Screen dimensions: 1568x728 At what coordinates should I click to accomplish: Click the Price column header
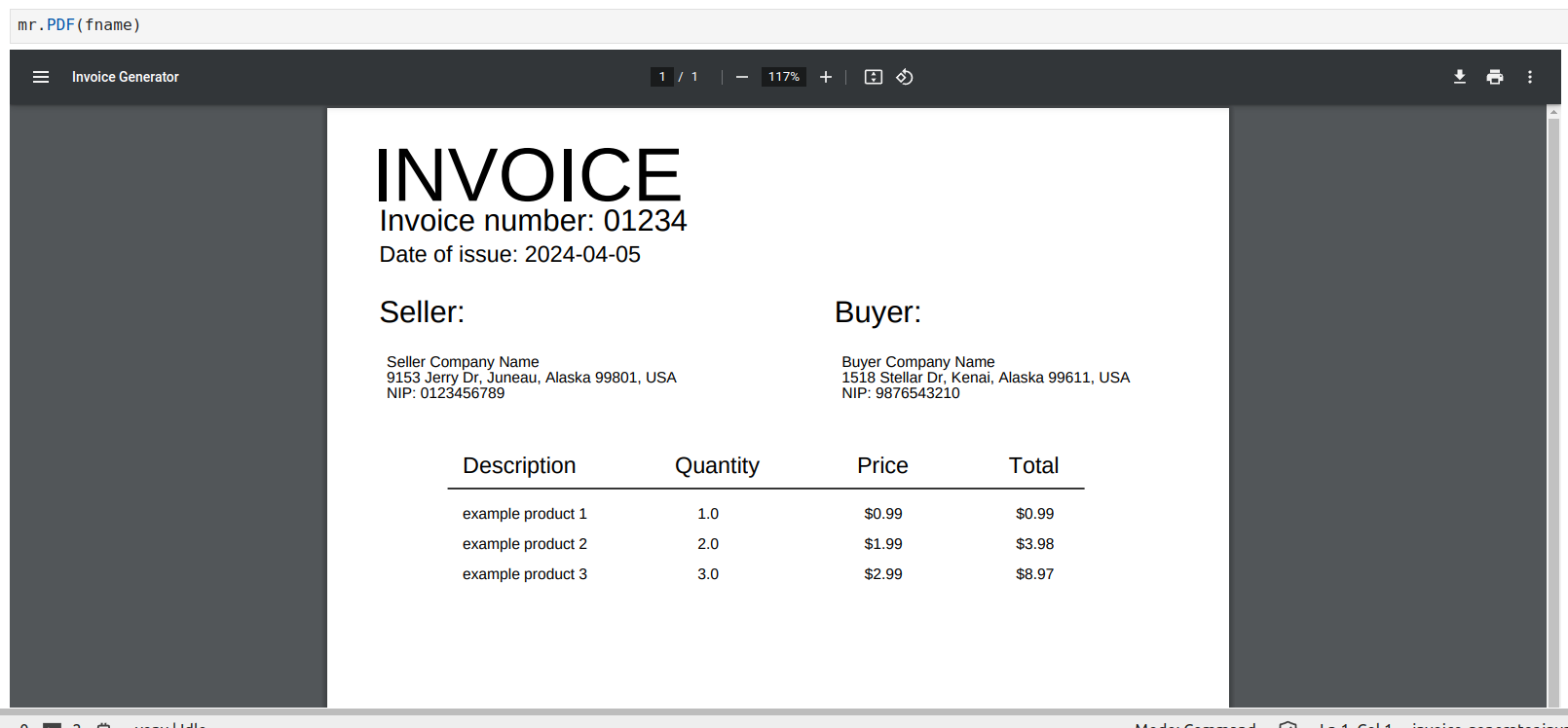coord(882,466)
